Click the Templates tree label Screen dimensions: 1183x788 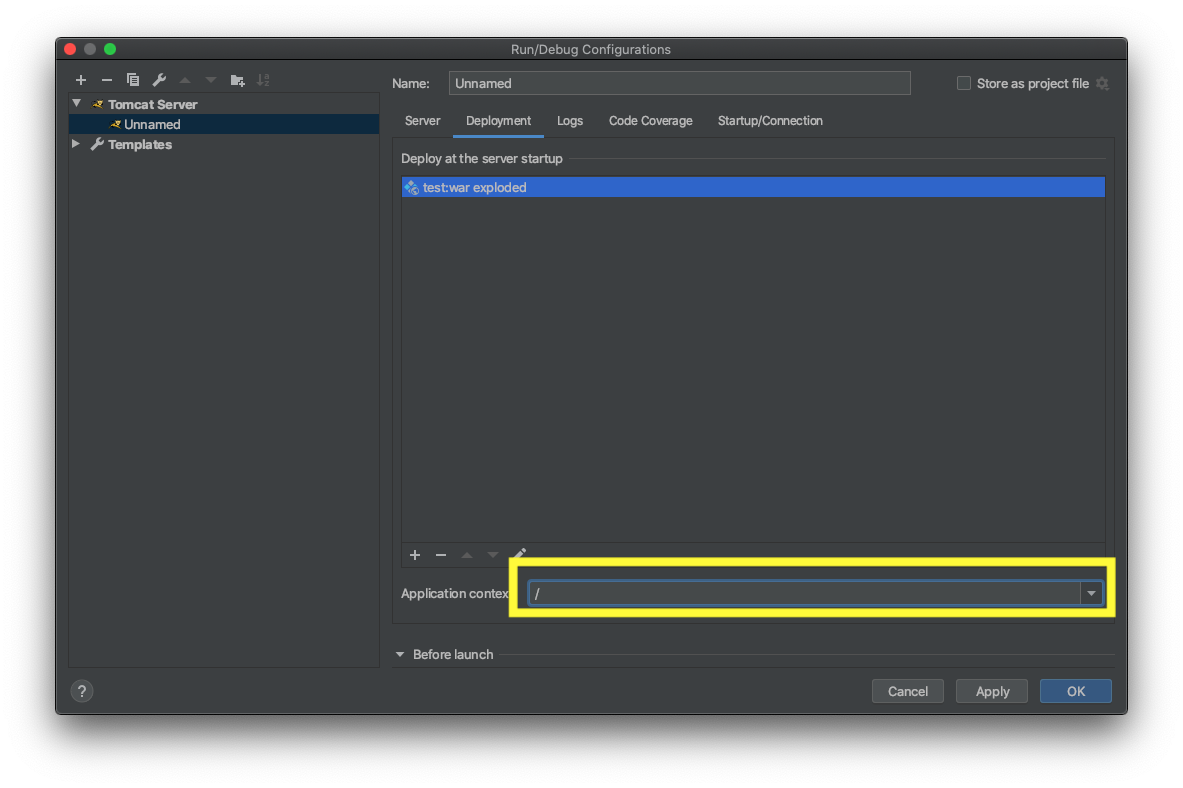[x=140, y=144]
